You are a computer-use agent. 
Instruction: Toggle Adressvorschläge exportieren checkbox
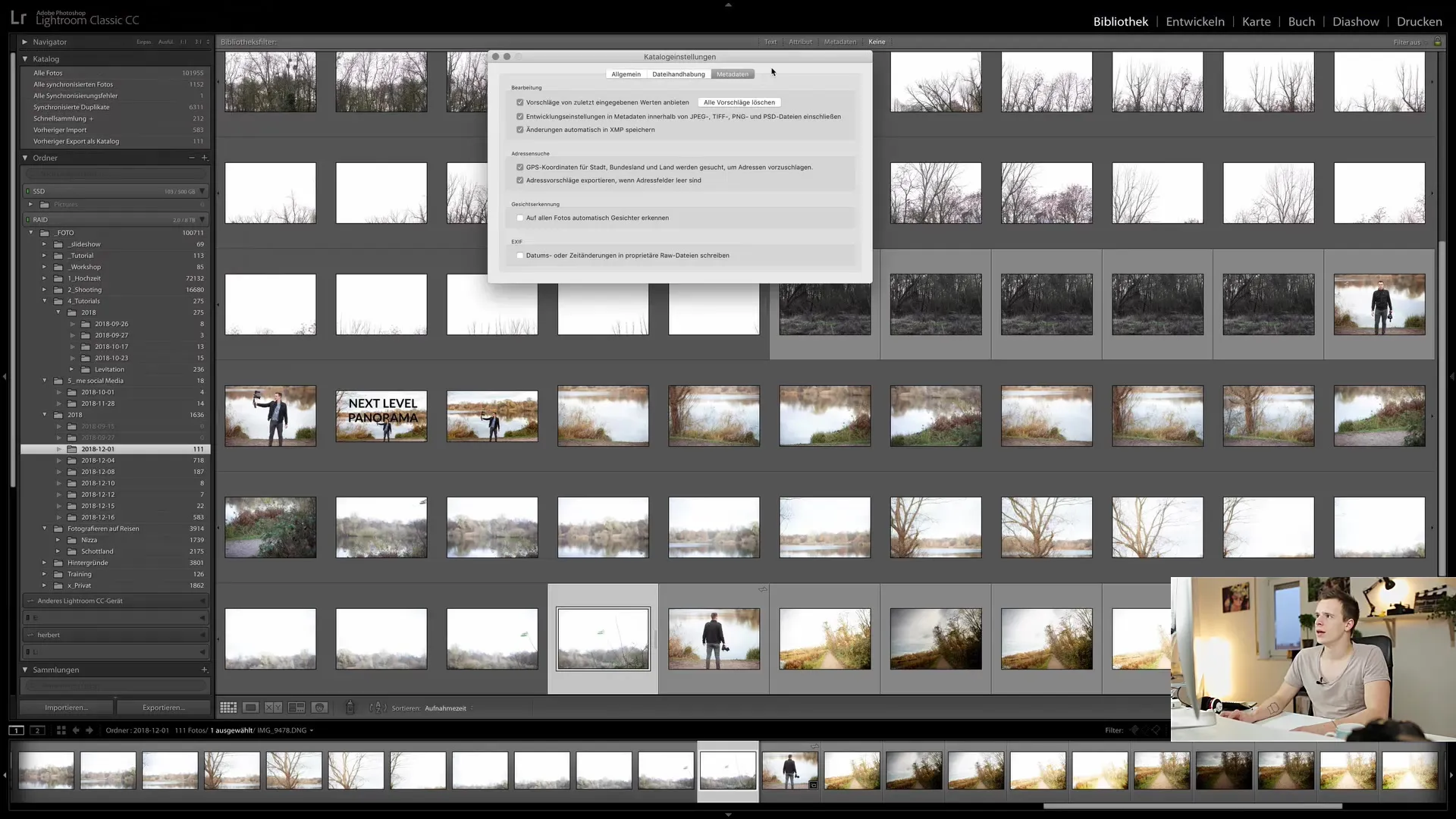(520, 180)
